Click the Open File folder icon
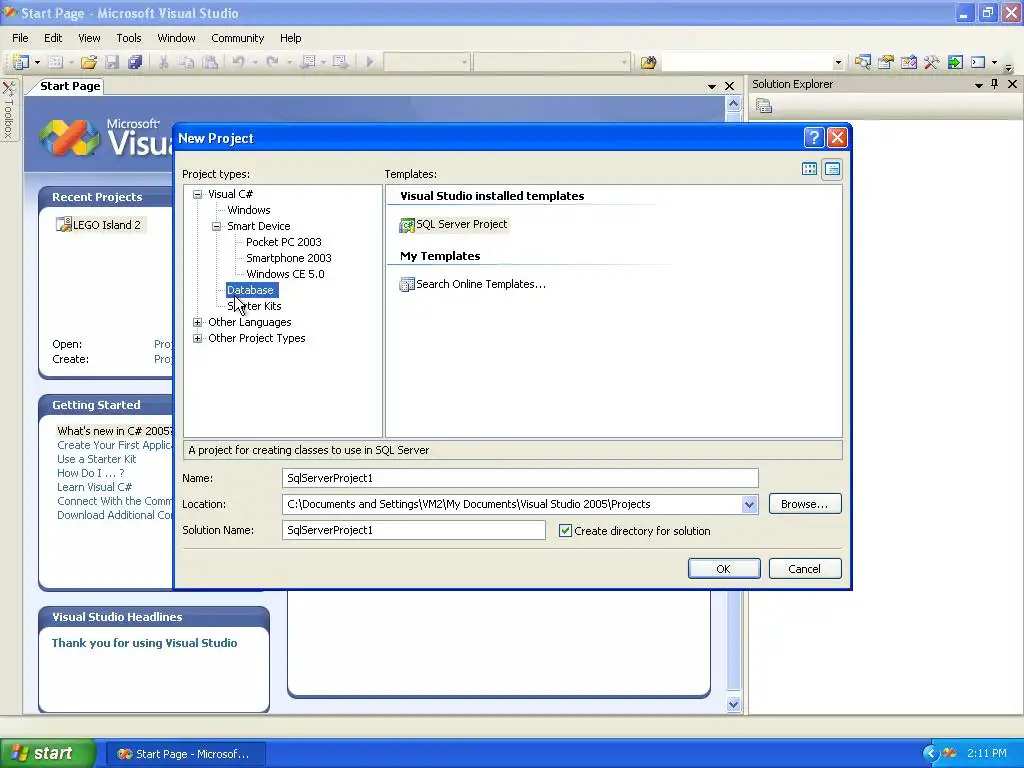The width and height of the screenshot is (1024, 768). [x=89, y=62]
